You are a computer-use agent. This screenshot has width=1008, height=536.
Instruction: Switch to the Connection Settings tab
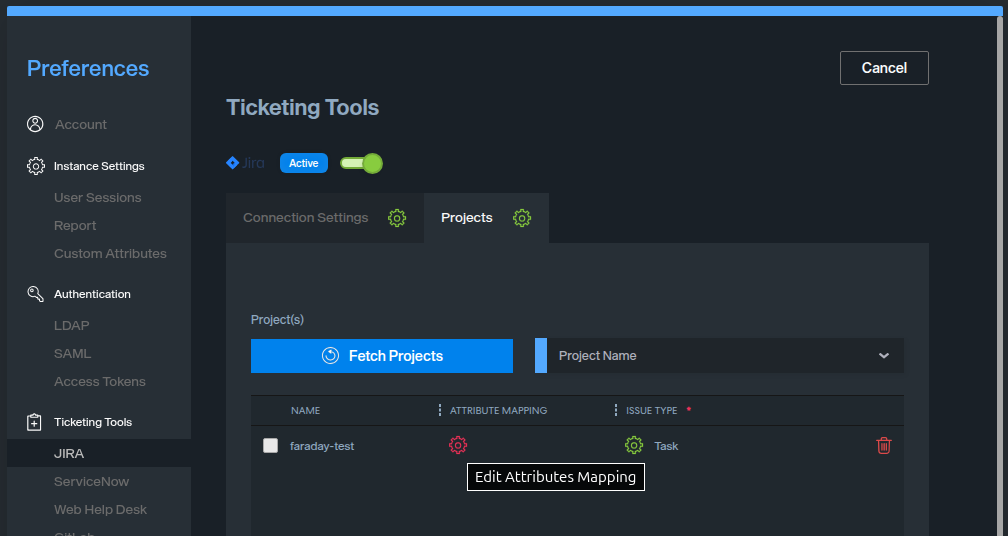point(306,218)
